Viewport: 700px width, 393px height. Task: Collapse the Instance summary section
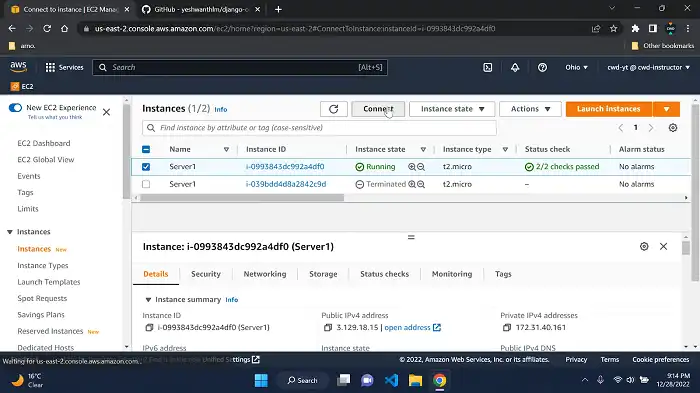[148, 300]
